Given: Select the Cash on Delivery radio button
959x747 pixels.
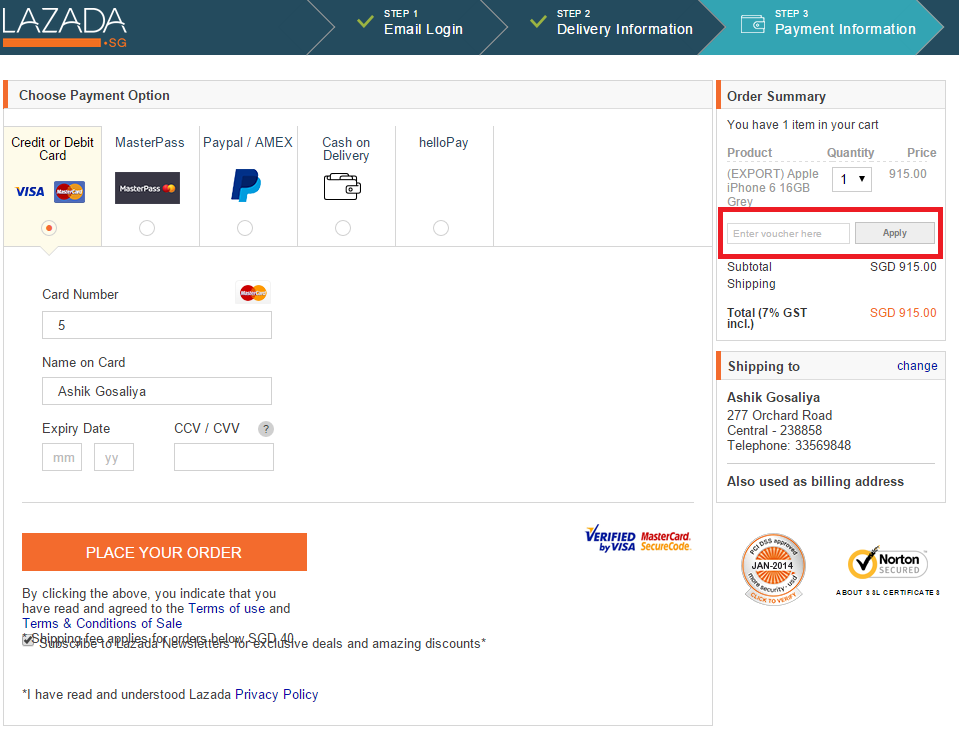Looking at the screenshot, I should coord(343,228).
